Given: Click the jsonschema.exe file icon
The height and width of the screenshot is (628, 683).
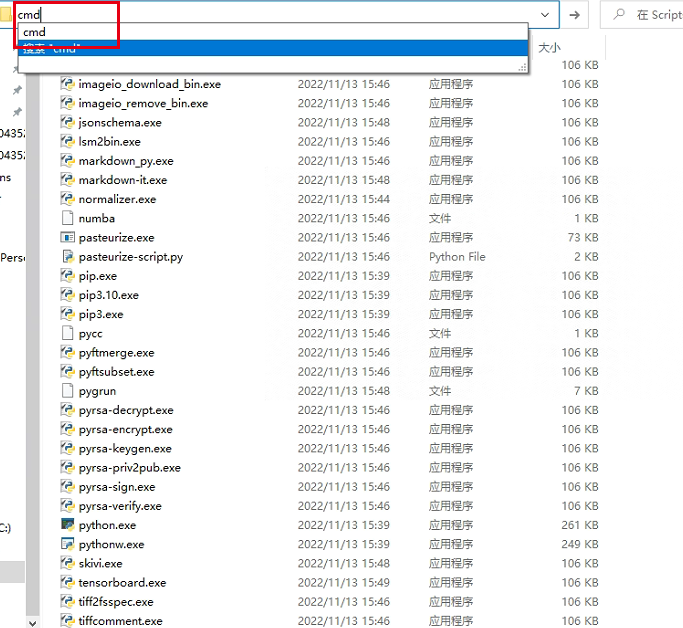Looking at the screenshot, I should [68, 122].
